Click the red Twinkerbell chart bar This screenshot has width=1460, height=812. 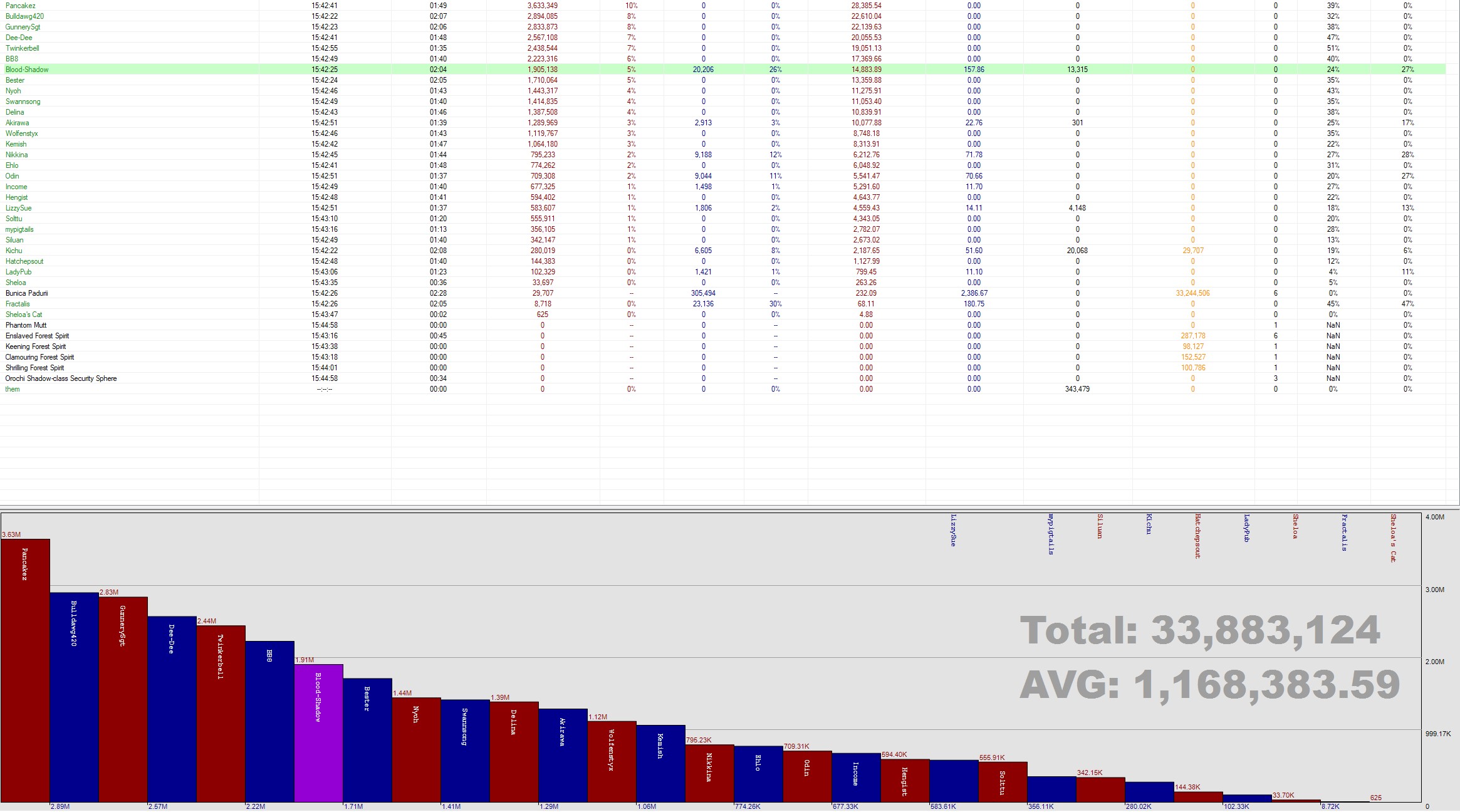pyautogui.click(x=221, y=714)
